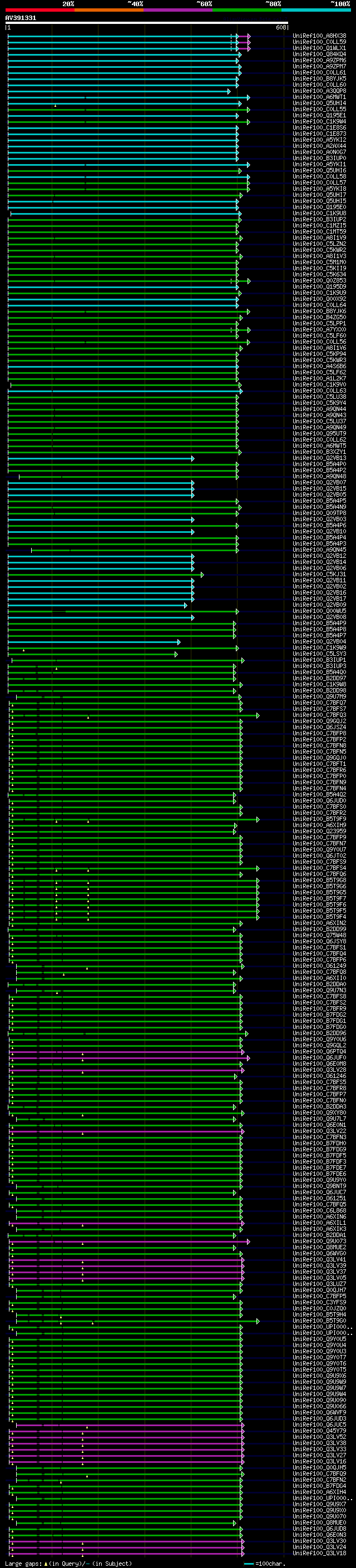Select the UniRef100_B5T9G0 label
Image resolution: width=356 pixels, height=1568 pixels.
319,1321
